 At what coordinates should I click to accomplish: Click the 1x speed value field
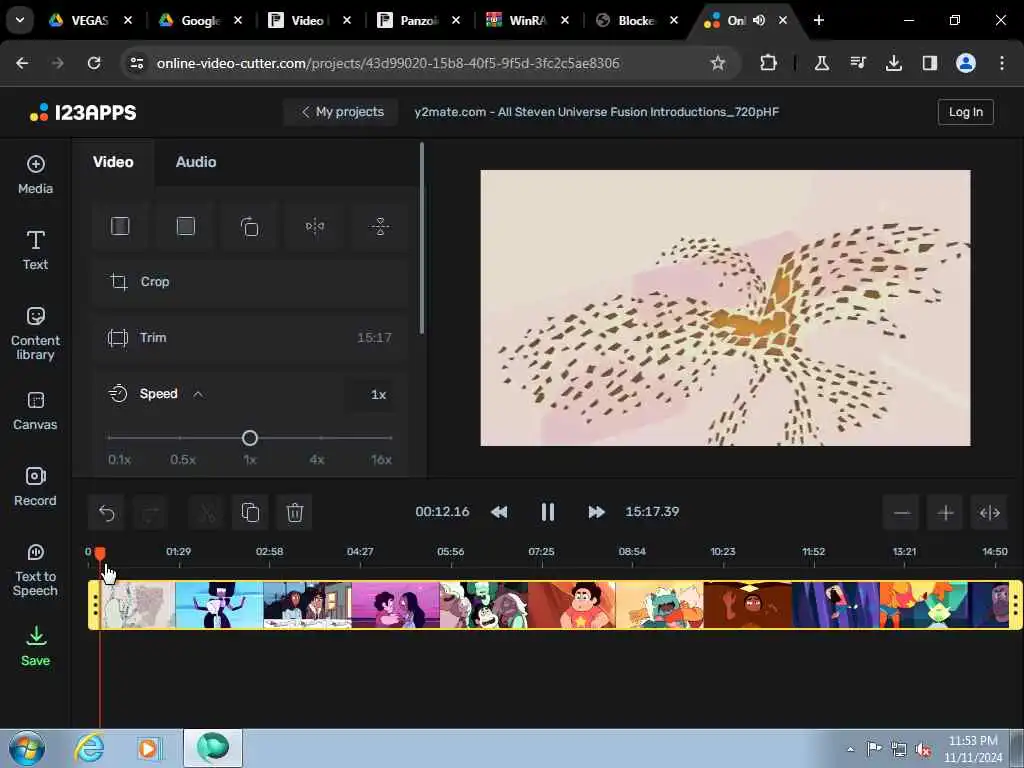[370, 394]
